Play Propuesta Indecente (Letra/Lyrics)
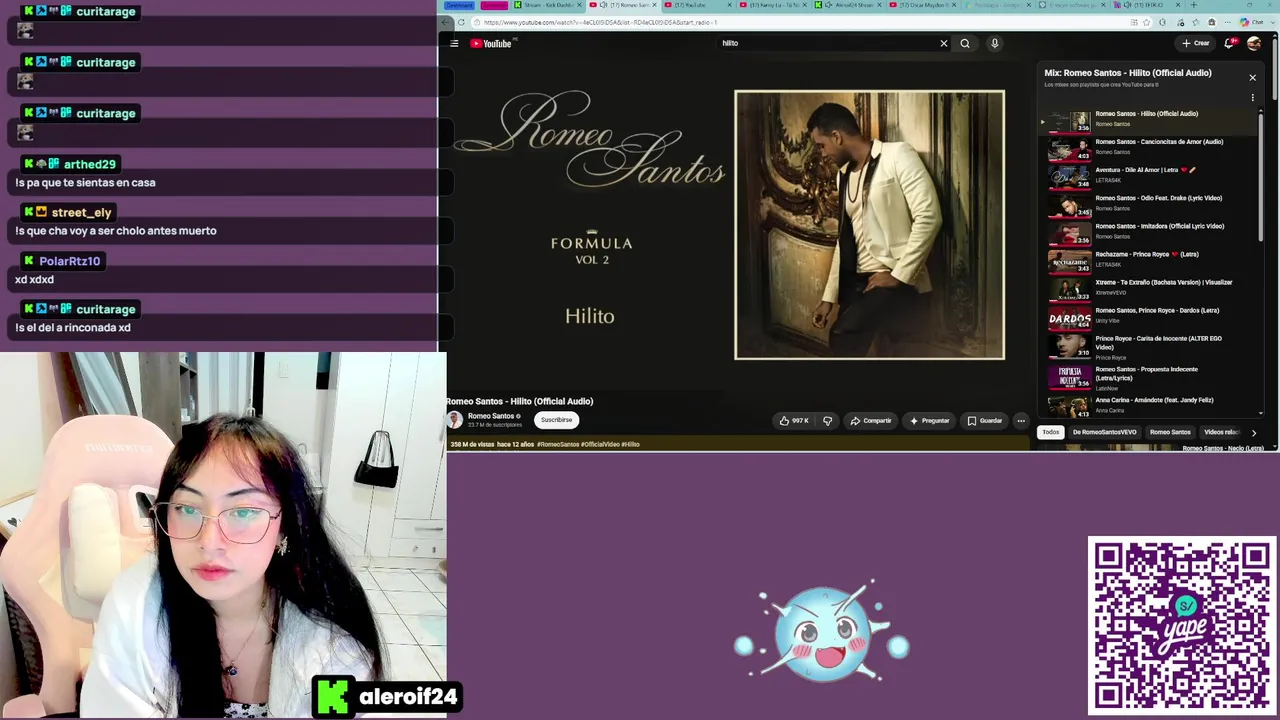The image size is (1280, 720). click(1148, 376)
